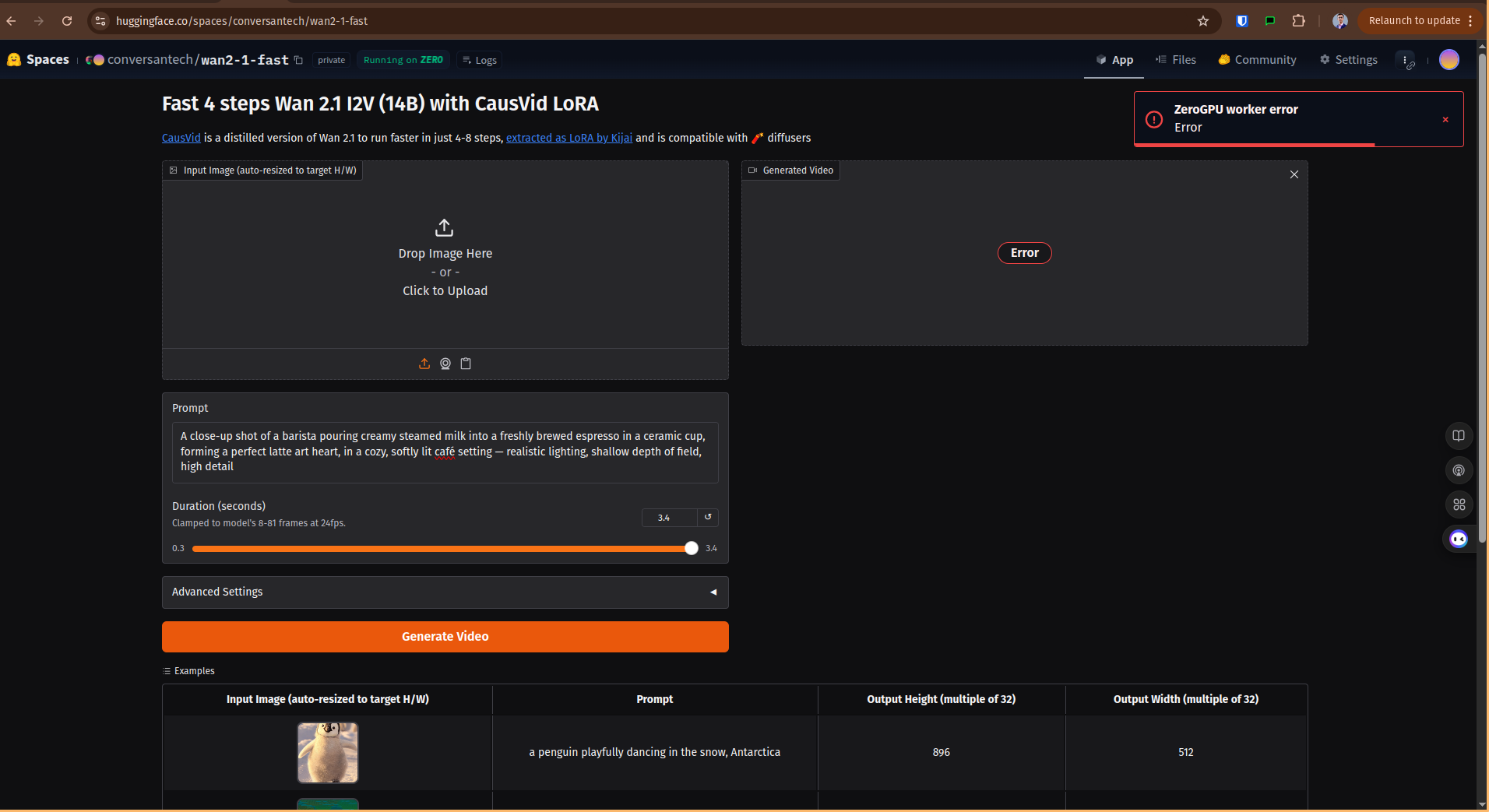Open the three-dot menu beside Settings

pyautogui.click(x=1406, y=60)
